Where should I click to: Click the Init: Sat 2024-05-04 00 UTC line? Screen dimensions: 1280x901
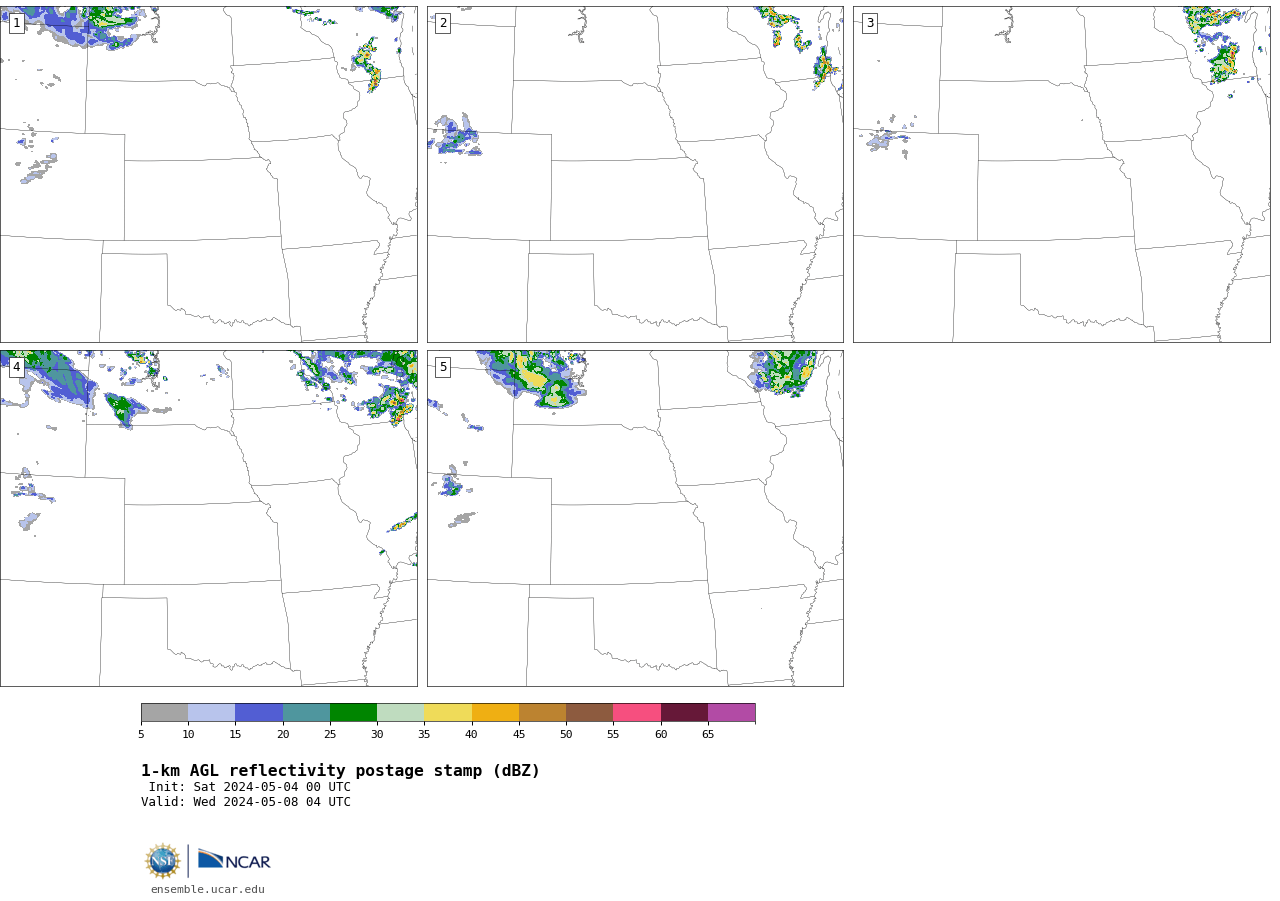250,787
